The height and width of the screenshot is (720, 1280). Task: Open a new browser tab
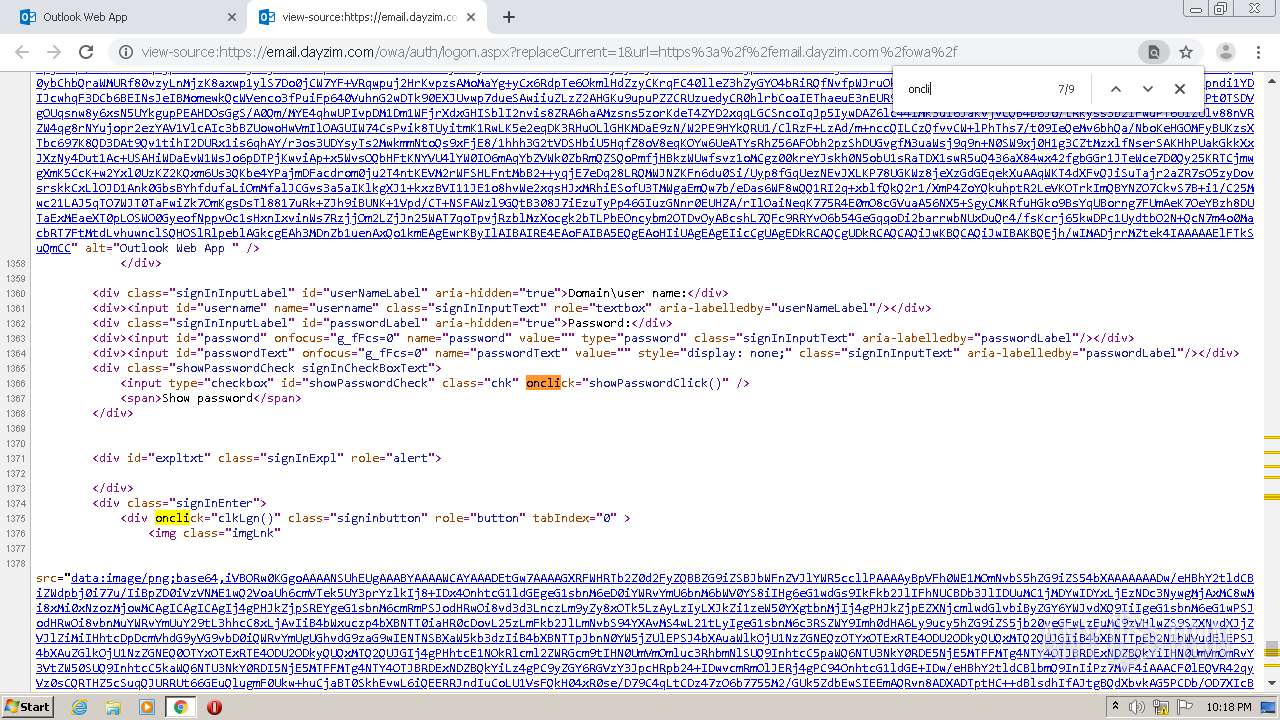tap(508, 17)
